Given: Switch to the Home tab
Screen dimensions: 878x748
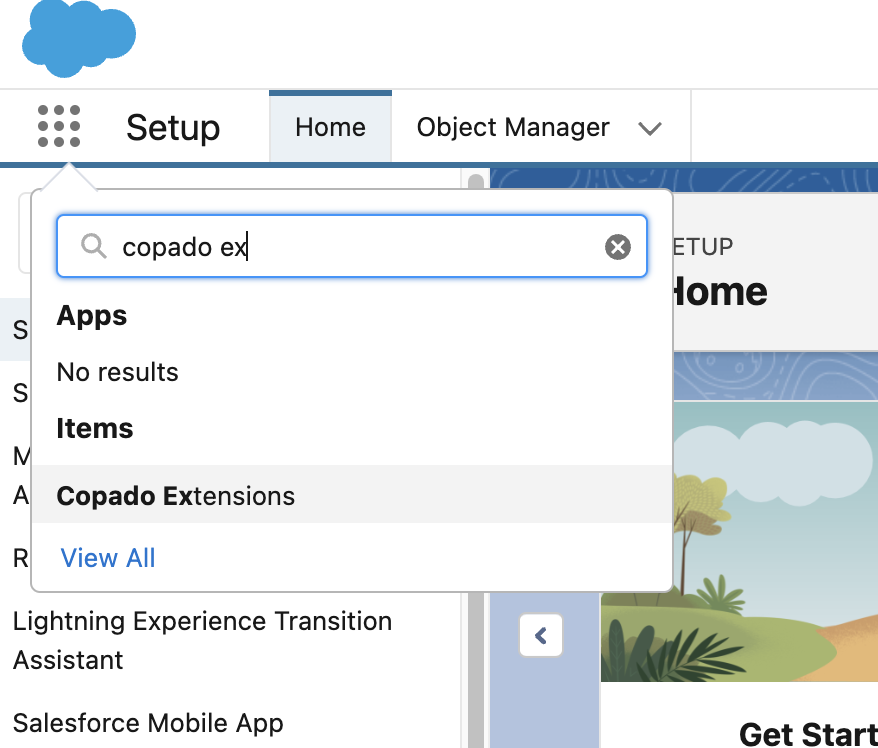Looking at the screenshot, I should click(330, 127).
